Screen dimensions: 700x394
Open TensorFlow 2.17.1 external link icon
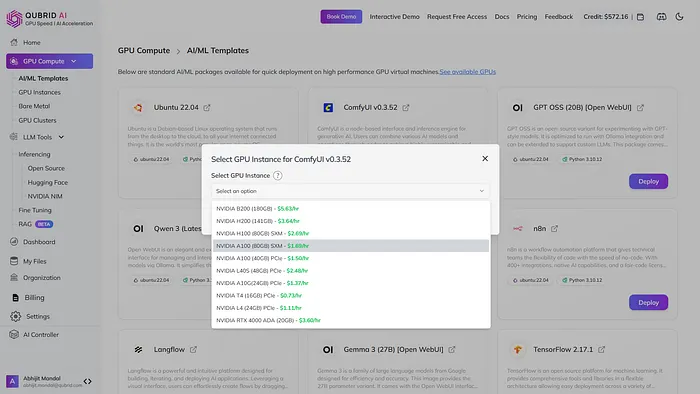(x=601, y=349)
